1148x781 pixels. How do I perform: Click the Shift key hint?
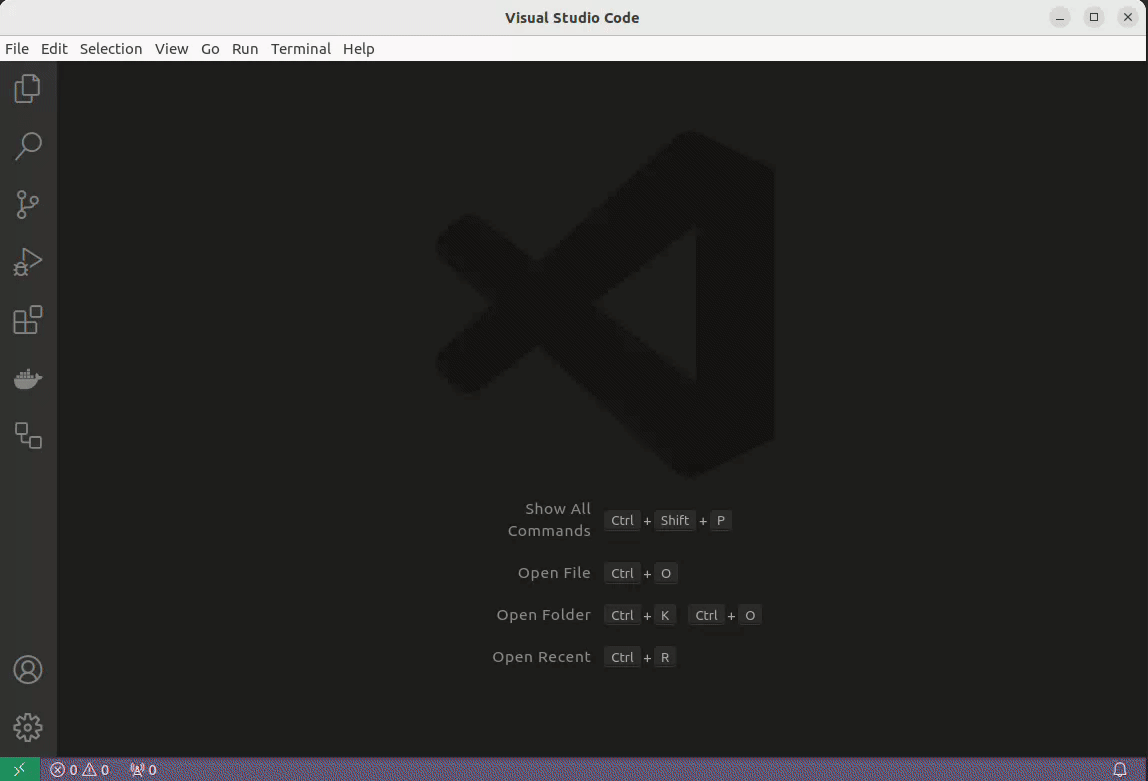click(674, 520)
